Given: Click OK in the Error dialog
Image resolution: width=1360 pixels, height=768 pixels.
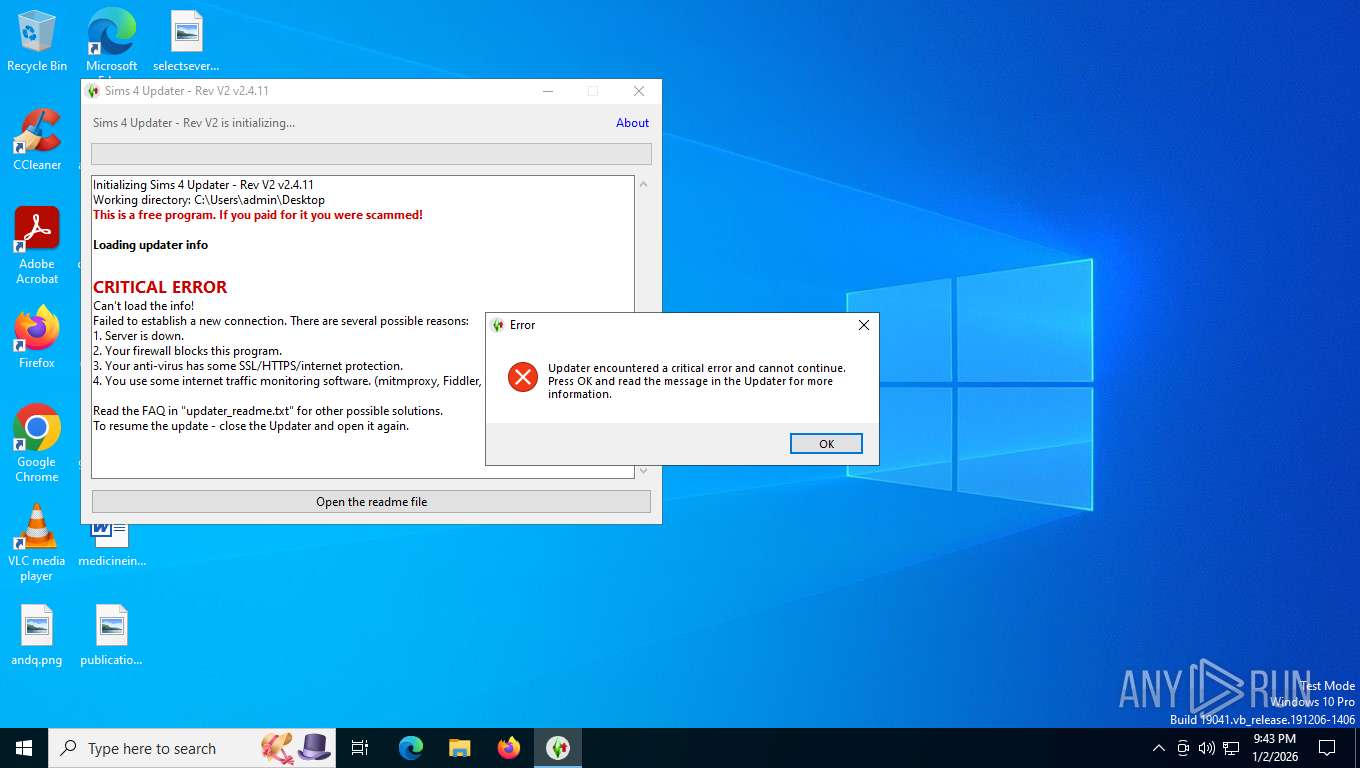Looking at the screenshot, I should pos(826,444).
